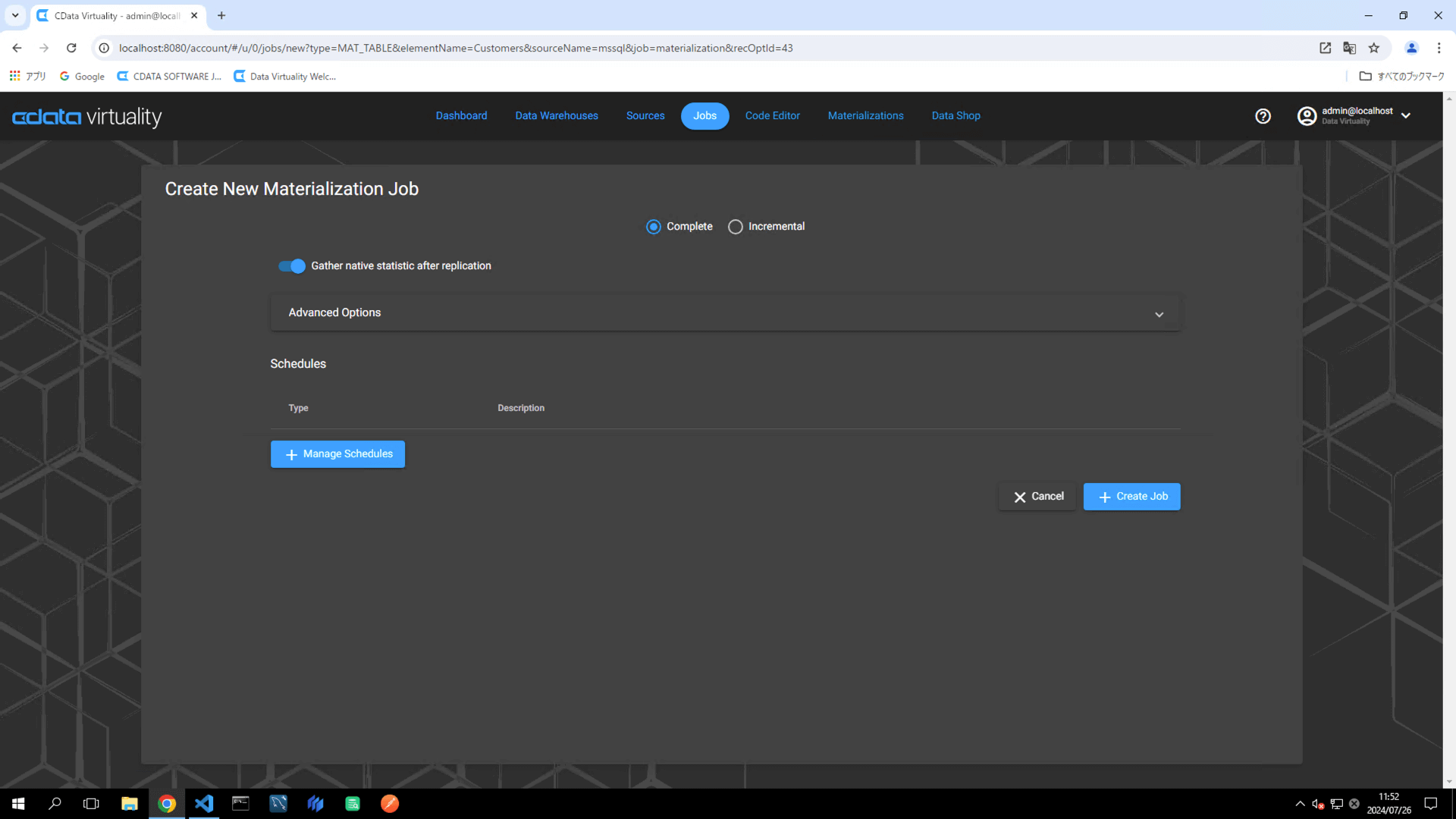Bookmark this page with the star icon
This screenshot has height=819, width=1456.
pyautogui.click(x=1374, y=48)
